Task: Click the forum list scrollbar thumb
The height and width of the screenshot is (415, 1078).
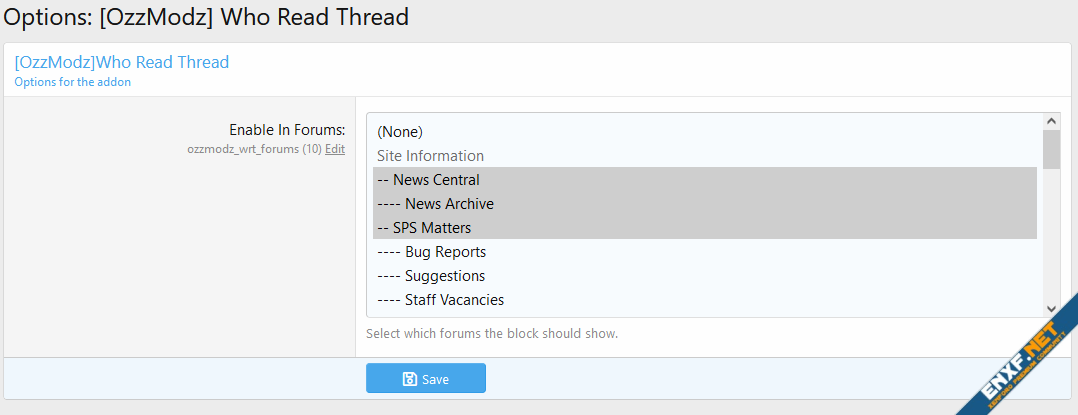Action: click(x=1051, y=149)
